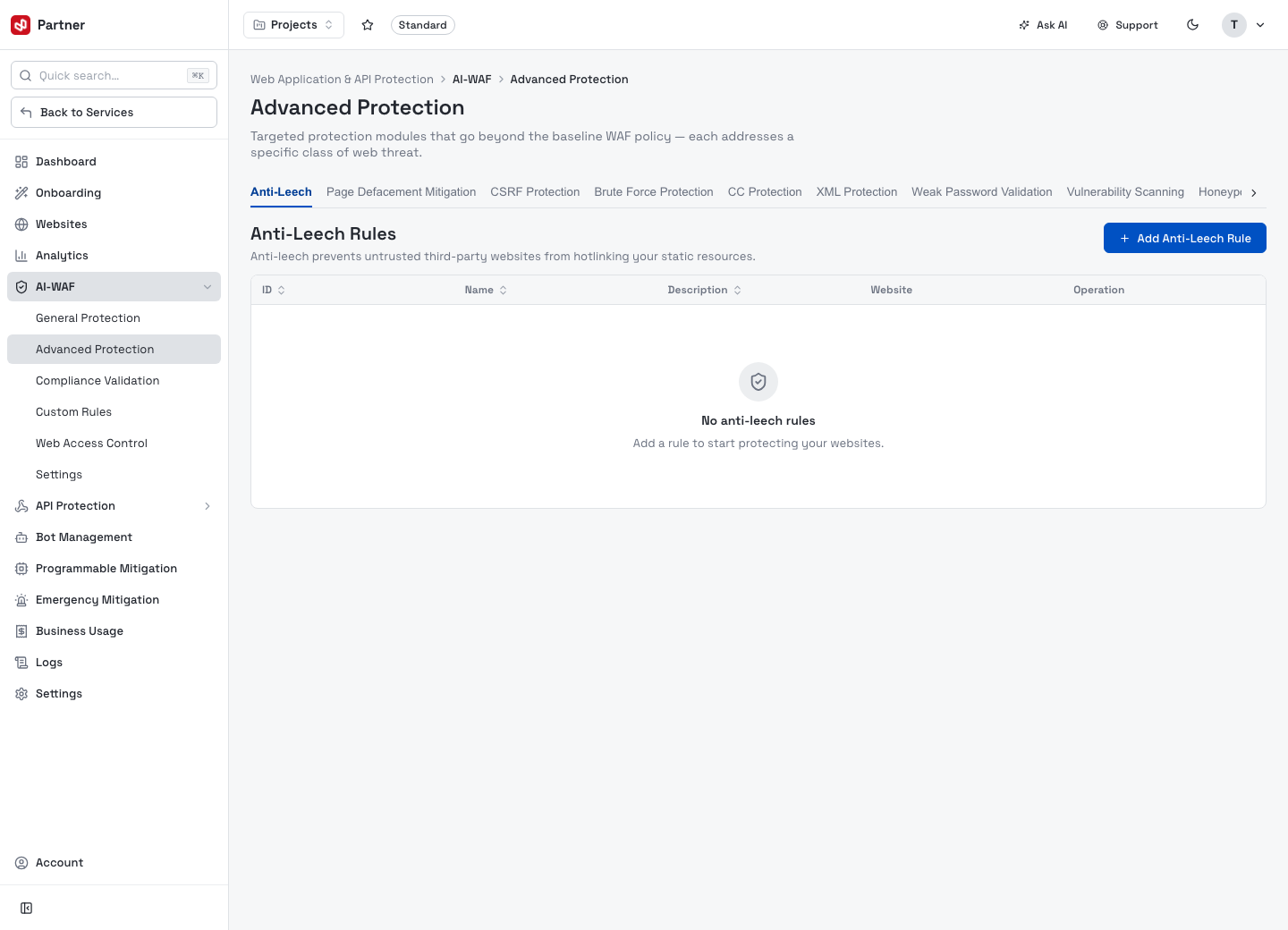Open the user menu chevron
Screen dimensions: 1288x930
pos(1260,25)
